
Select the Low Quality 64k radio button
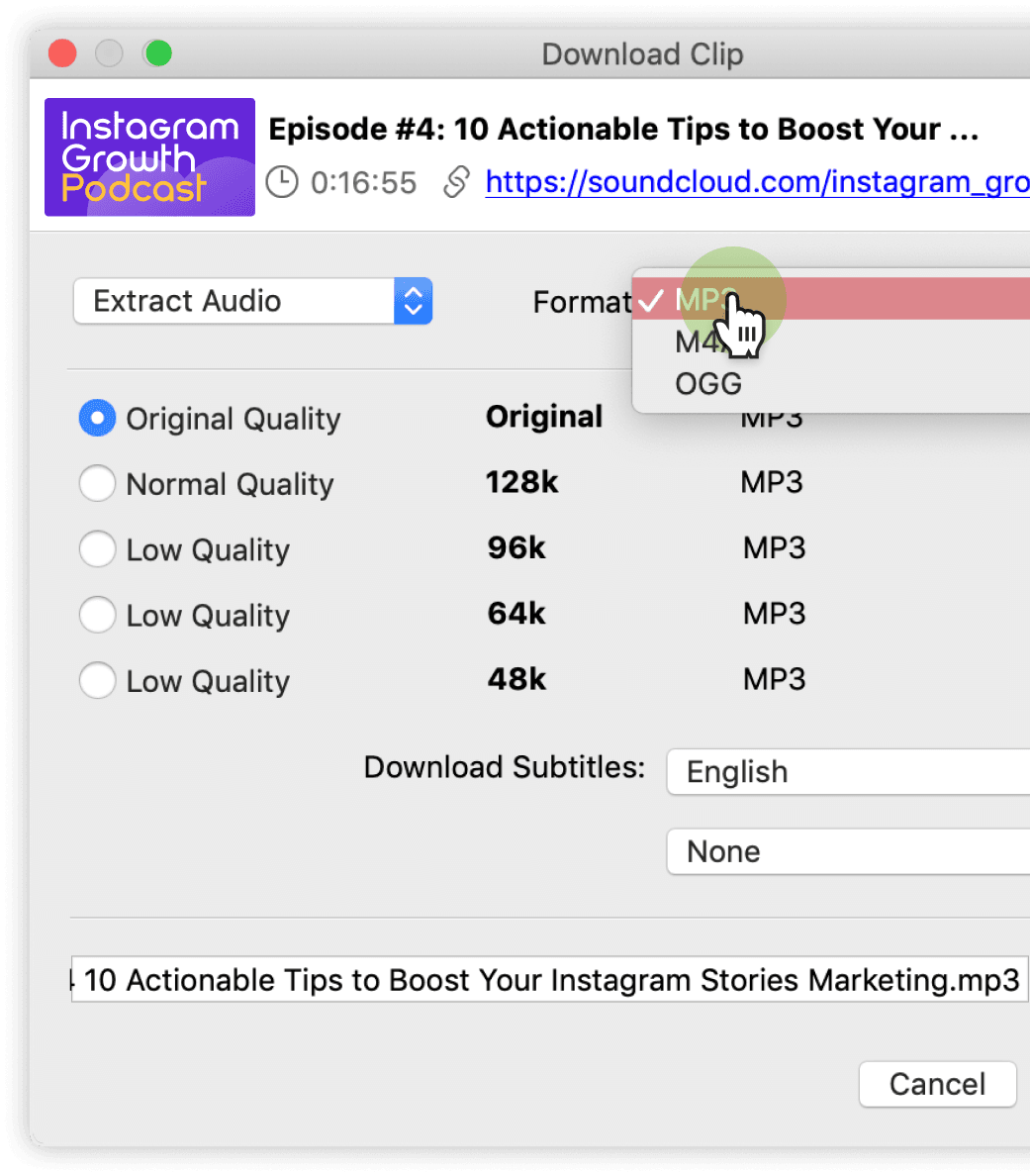pos(97,615)
